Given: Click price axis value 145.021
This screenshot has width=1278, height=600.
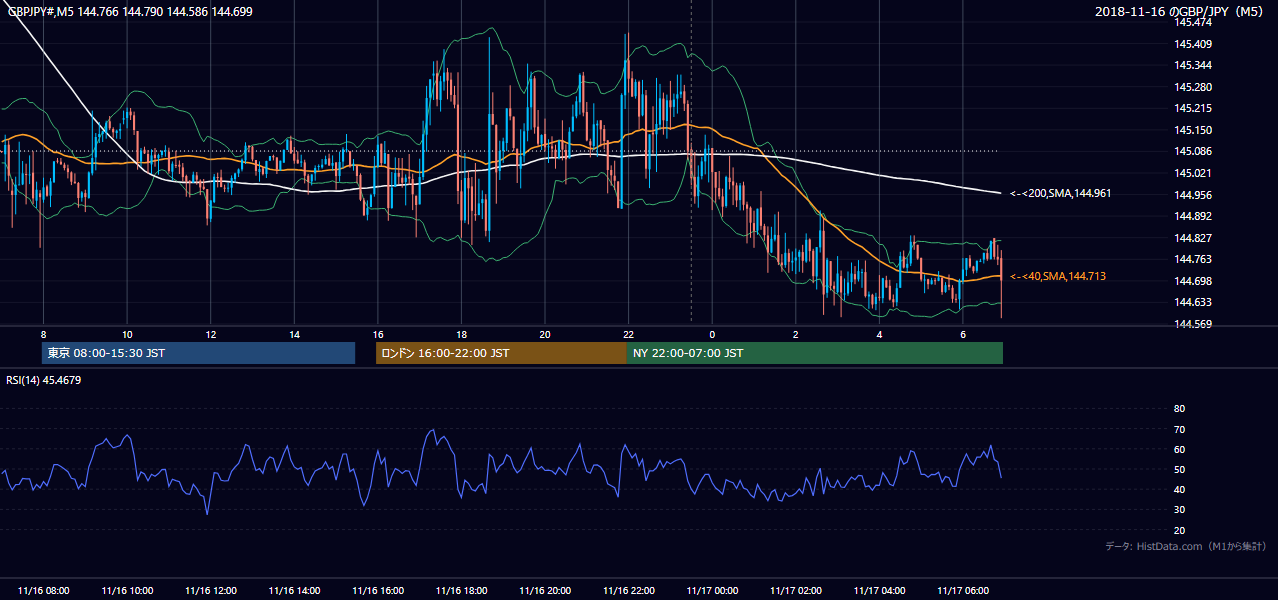Looking at the screenshot, I should click(1193, 173).
